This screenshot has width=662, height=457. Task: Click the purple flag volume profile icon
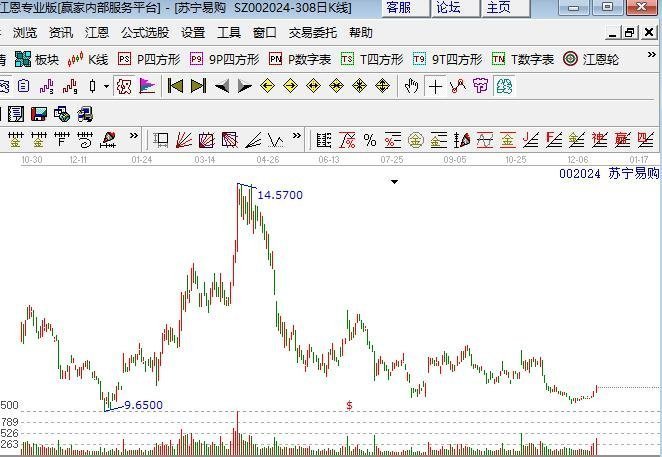[147, 86]
